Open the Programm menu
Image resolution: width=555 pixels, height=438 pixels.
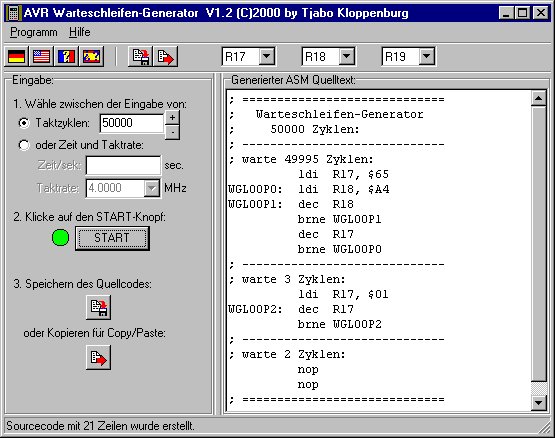point(34,32)
